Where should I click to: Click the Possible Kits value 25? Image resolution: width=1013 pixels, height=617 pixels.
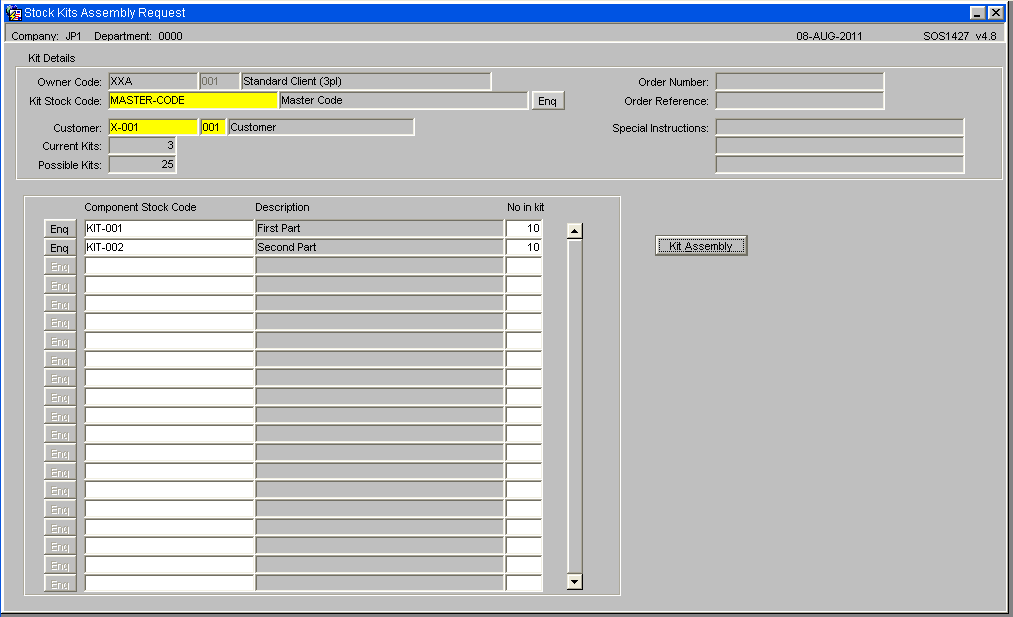click(x=142, y=164)
